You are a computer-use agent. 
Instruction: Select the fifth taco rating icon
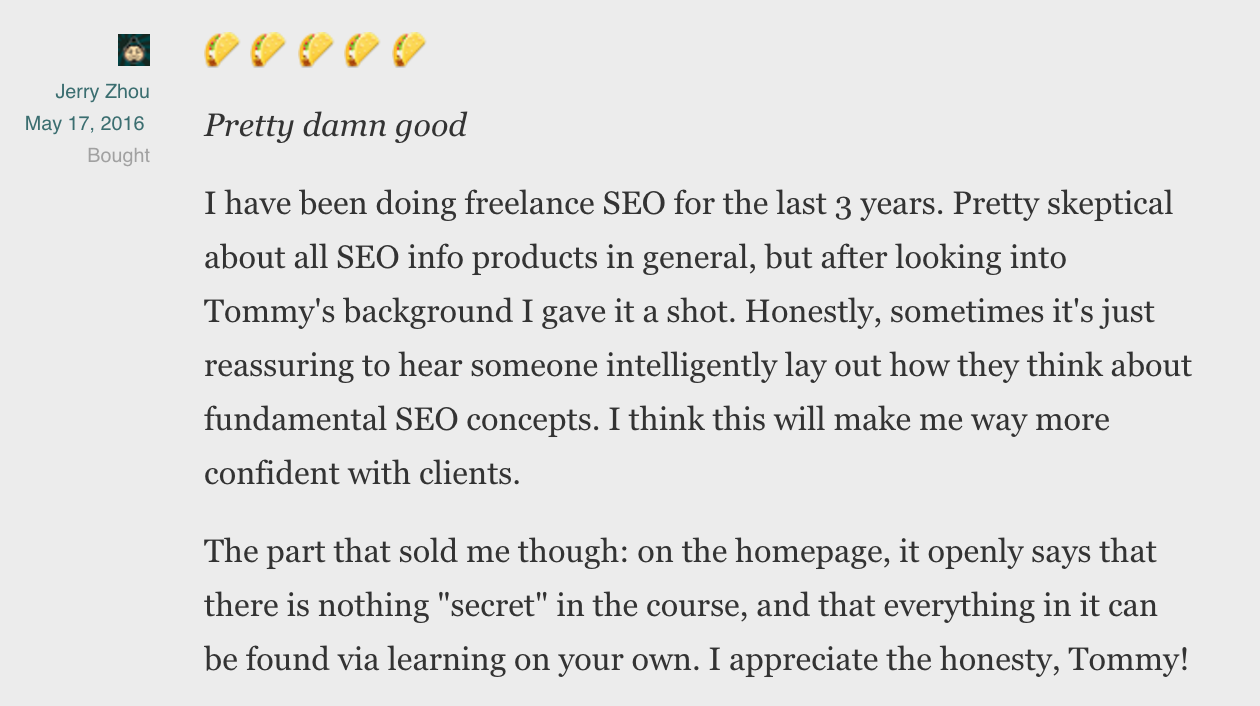(x=409, y=49)
